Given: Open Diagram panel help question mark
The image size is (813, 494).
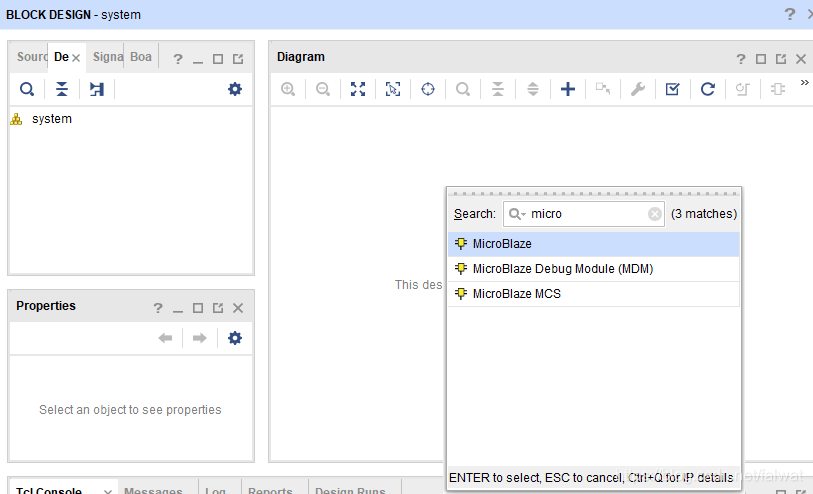Looking at the screenshot, I should click(x=741, y=59).
